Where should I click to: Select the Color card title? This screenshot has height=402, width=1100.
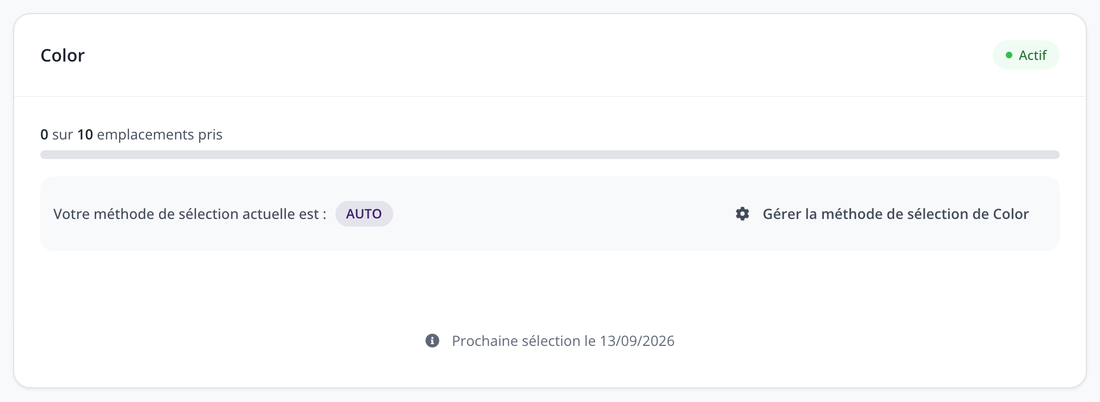point(62,55)
